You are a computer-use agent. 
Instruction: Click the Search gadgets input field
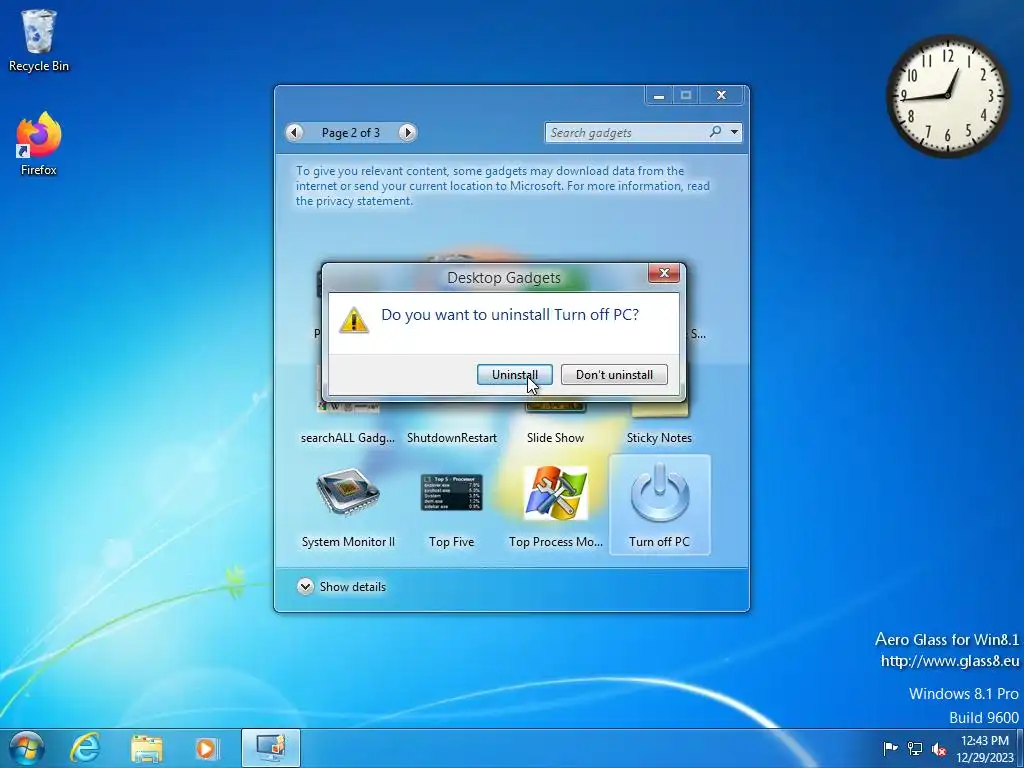click(x=626, y=133)
